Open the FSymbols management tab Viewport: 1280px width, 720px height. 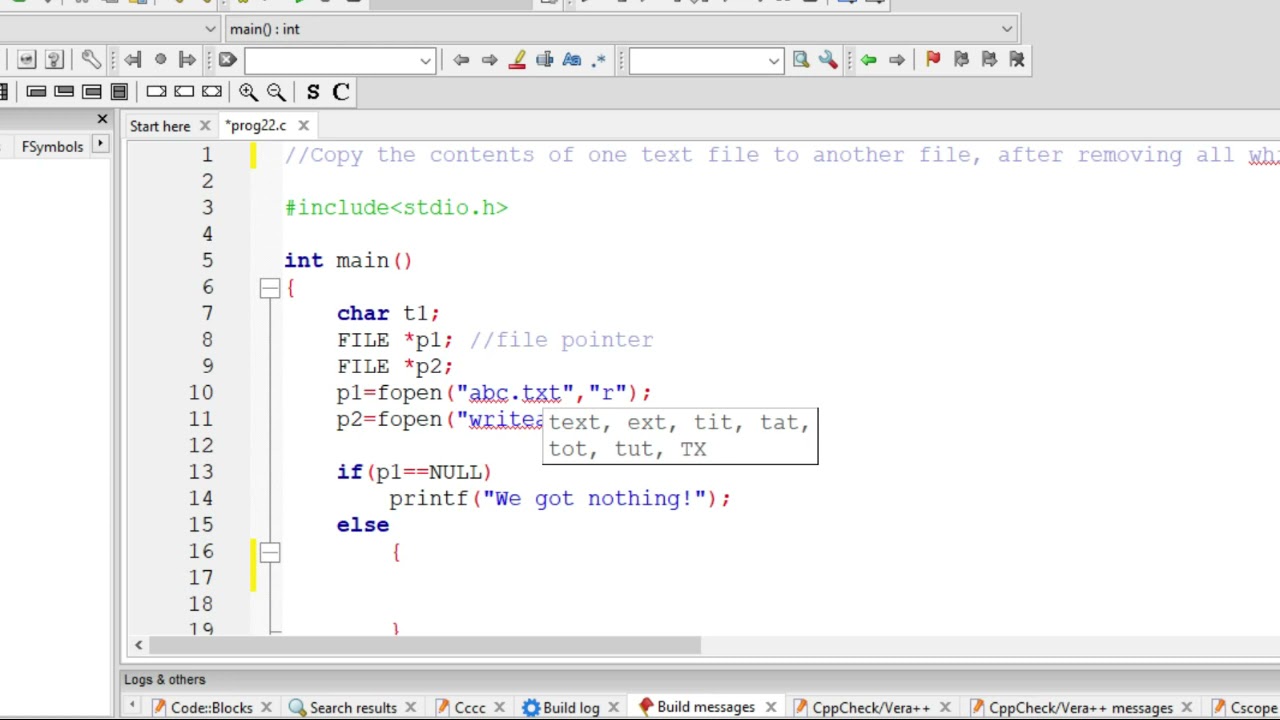[x=53, y=147]
